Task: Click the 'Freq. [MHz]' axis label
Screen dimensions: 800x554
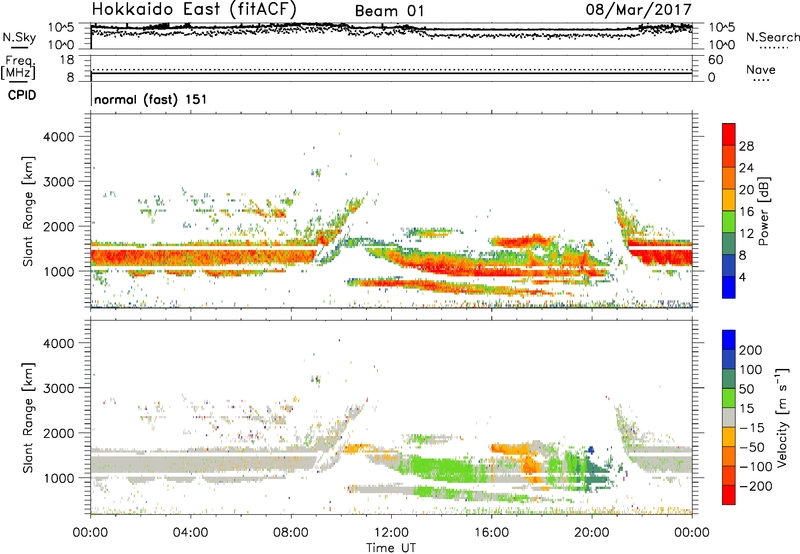Action: (18, 68)
